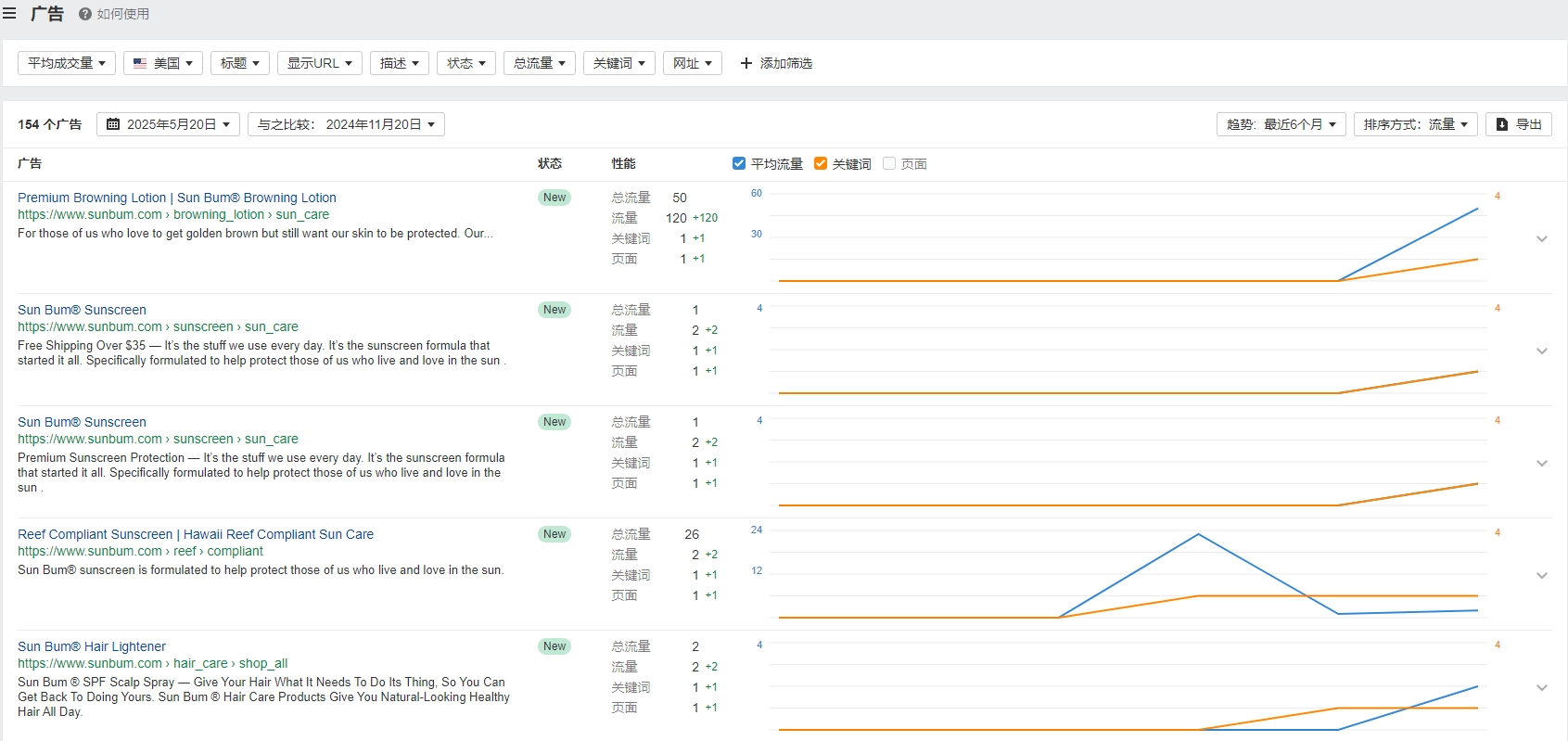
Task: Click the 导出 export button
Action: [x=1519, y=124]
